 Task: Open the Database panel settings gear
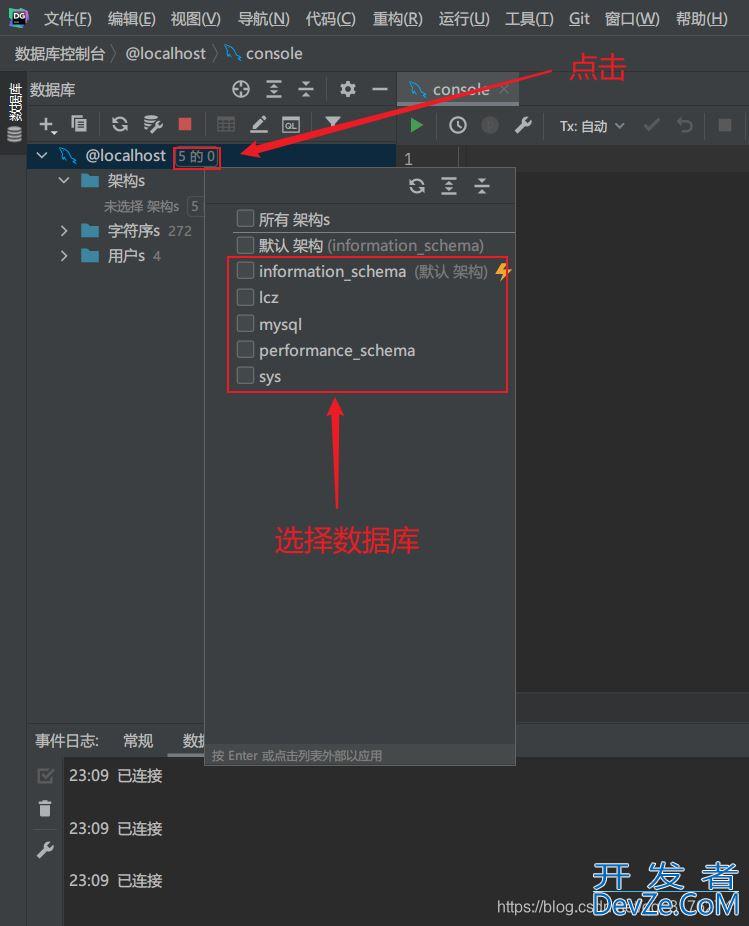pos(347,89)
